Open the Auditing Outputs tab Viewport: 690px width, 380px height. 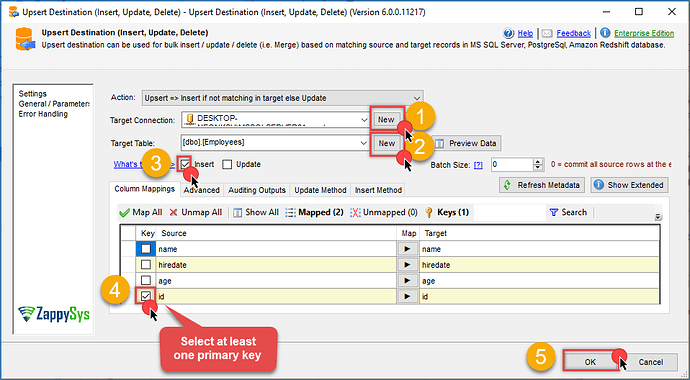click(x=257, y=190)
